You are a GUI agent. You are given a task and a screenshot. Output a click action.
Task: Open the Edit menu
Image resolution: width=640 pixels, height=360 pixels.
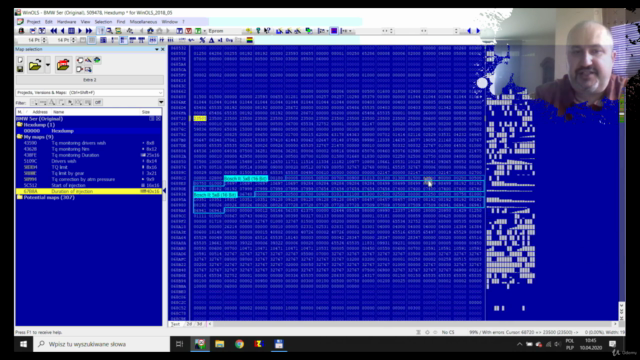(49, 22)
